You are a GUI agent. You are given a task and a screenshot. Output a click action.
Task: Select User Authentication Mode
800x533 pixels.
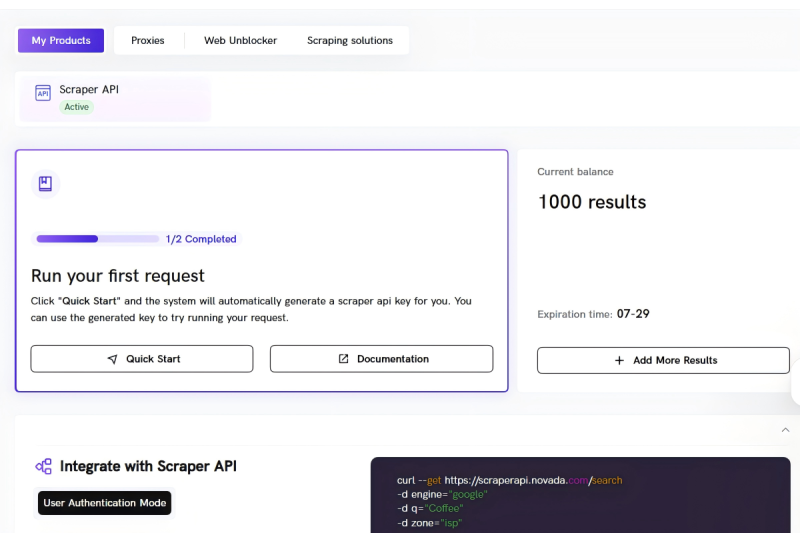[x=105, y=503]
